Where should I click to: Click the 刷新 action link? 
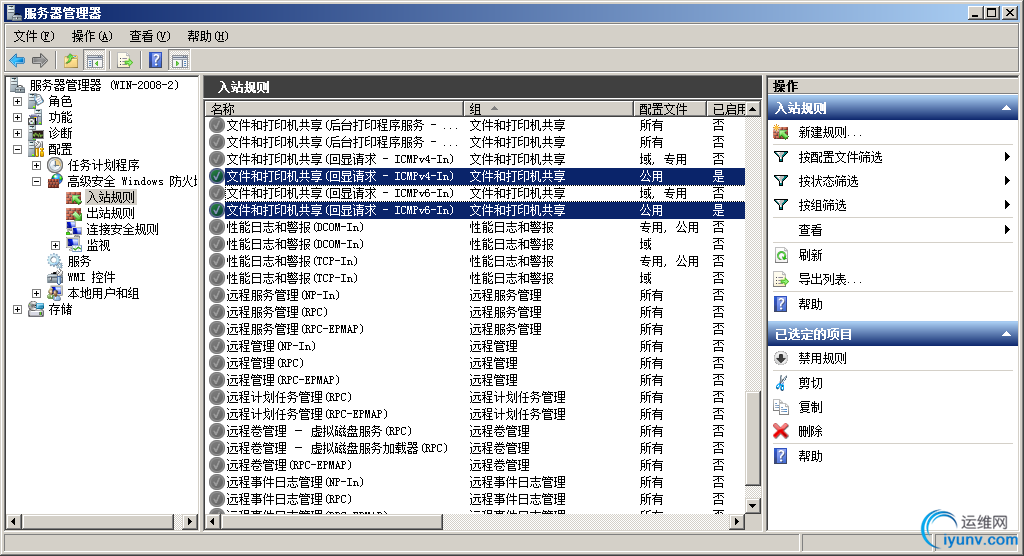click(x=810, y=255)
